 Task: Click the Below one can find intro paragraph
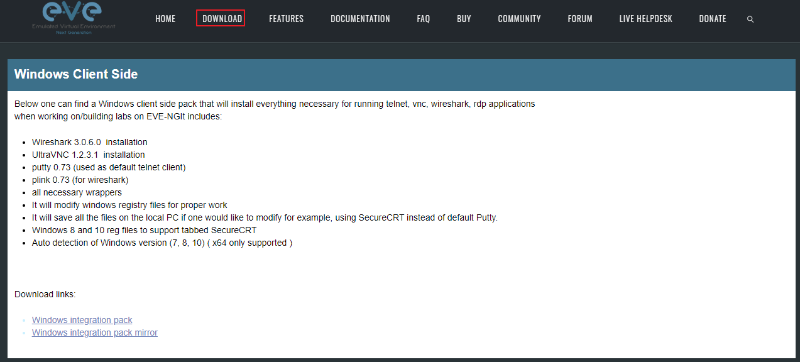tap(275, 110)
